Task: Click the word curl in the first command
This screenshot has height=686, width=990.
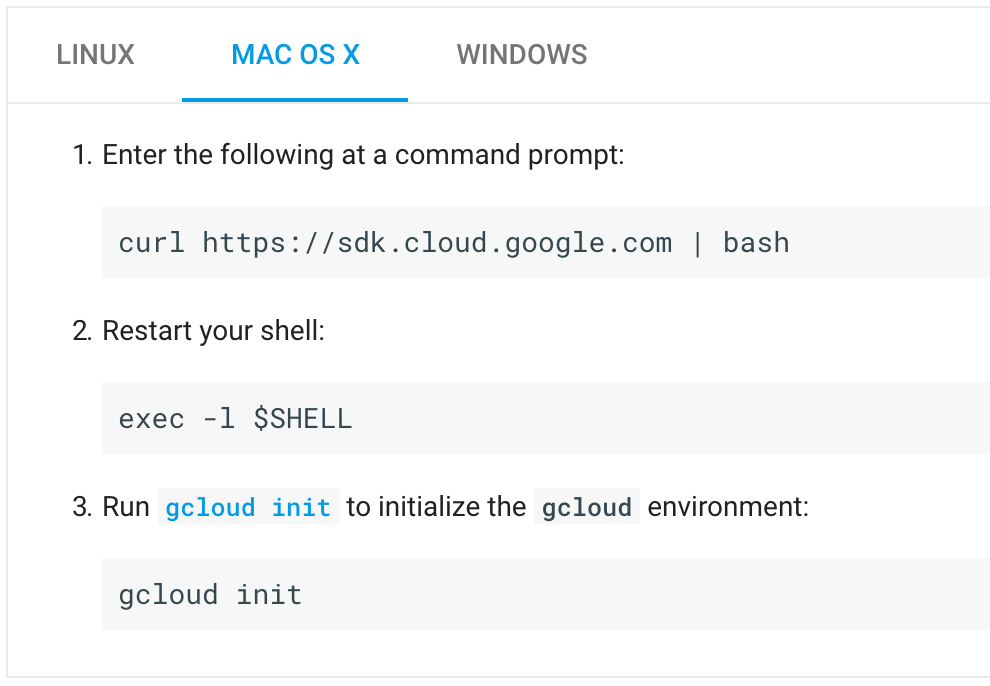Action: pyautogui.click(x=151, y=243)
